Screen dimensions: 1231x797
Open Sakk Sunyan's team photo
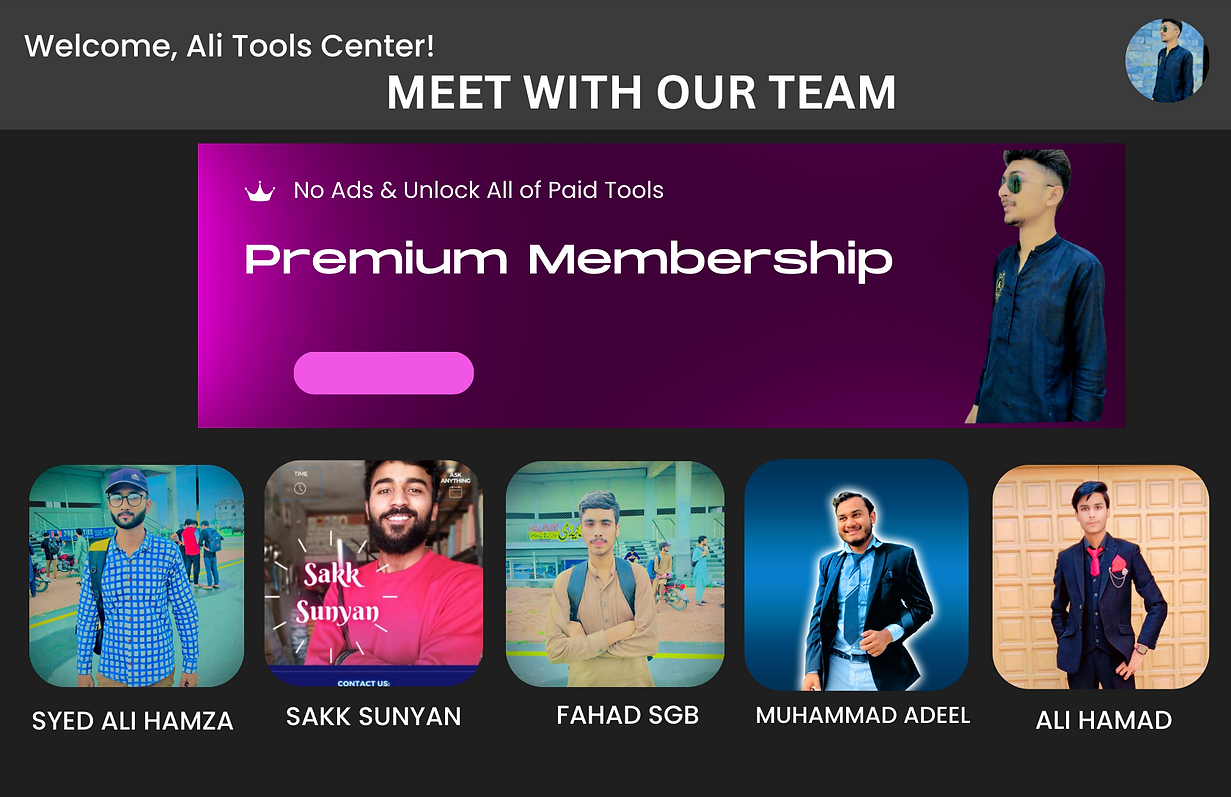373,573
